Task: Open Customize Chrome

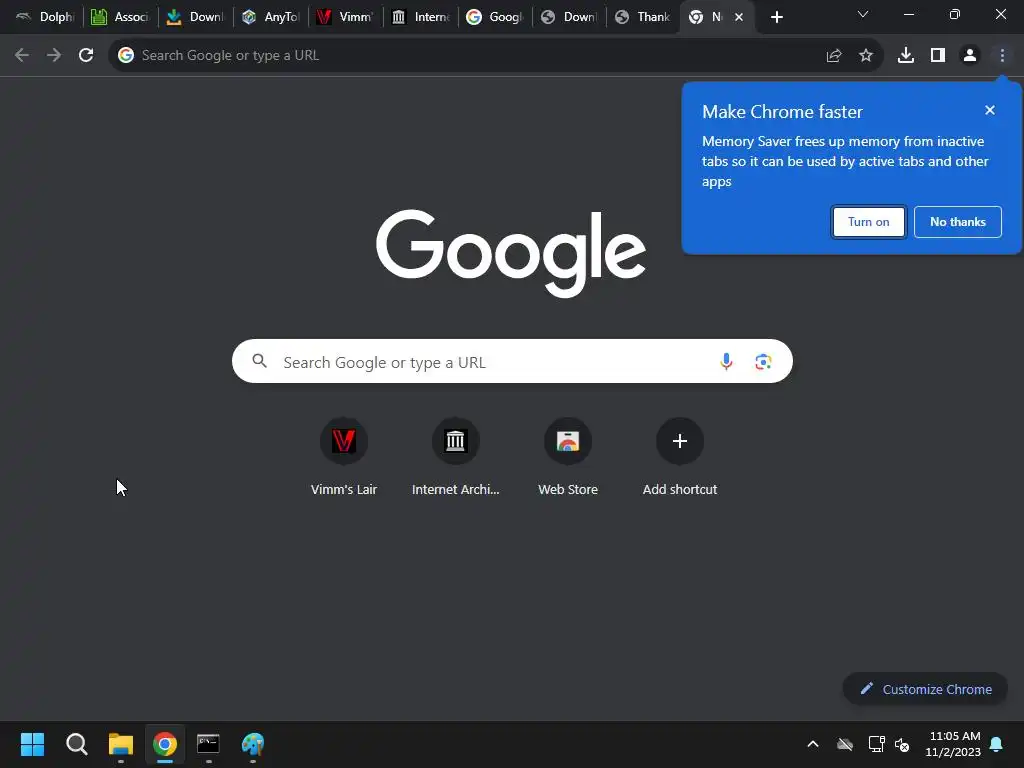Action: pos(925,689)
